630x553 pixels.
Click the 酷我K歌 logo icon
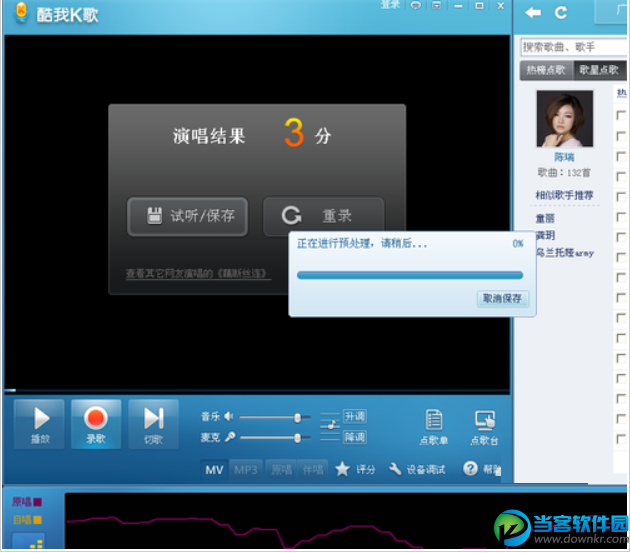pyautogui.click(x=21, y=12)
